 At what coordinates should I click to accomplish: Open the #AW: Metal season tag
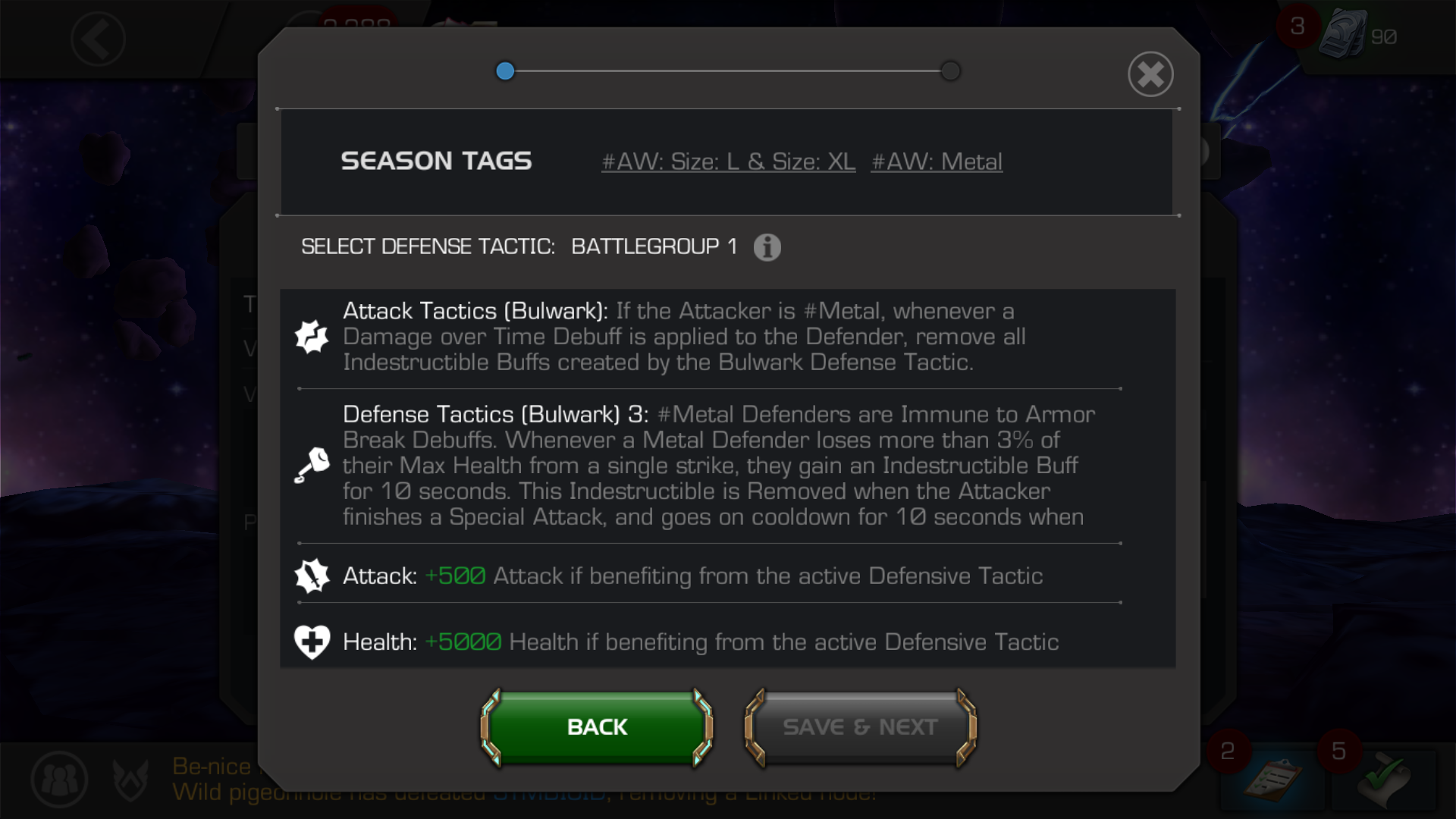pos(937,162)
